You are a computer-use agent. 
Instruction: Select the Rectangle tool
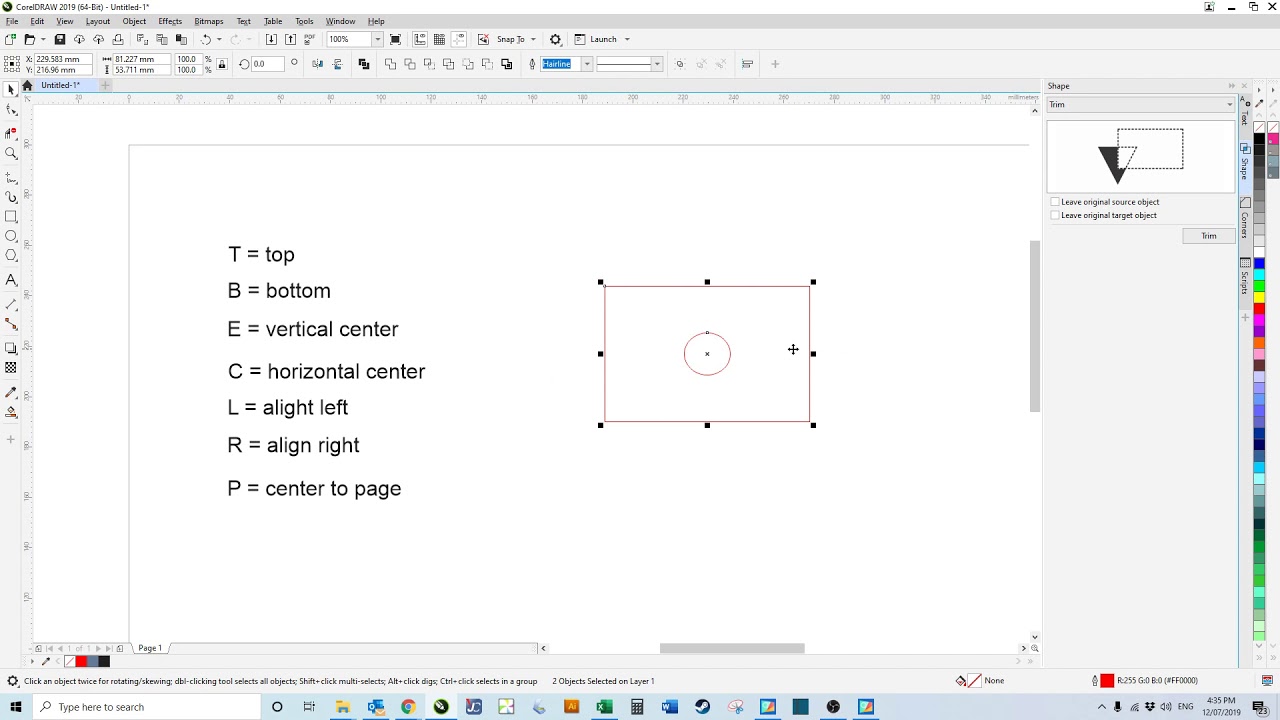[x=11, y=217]
